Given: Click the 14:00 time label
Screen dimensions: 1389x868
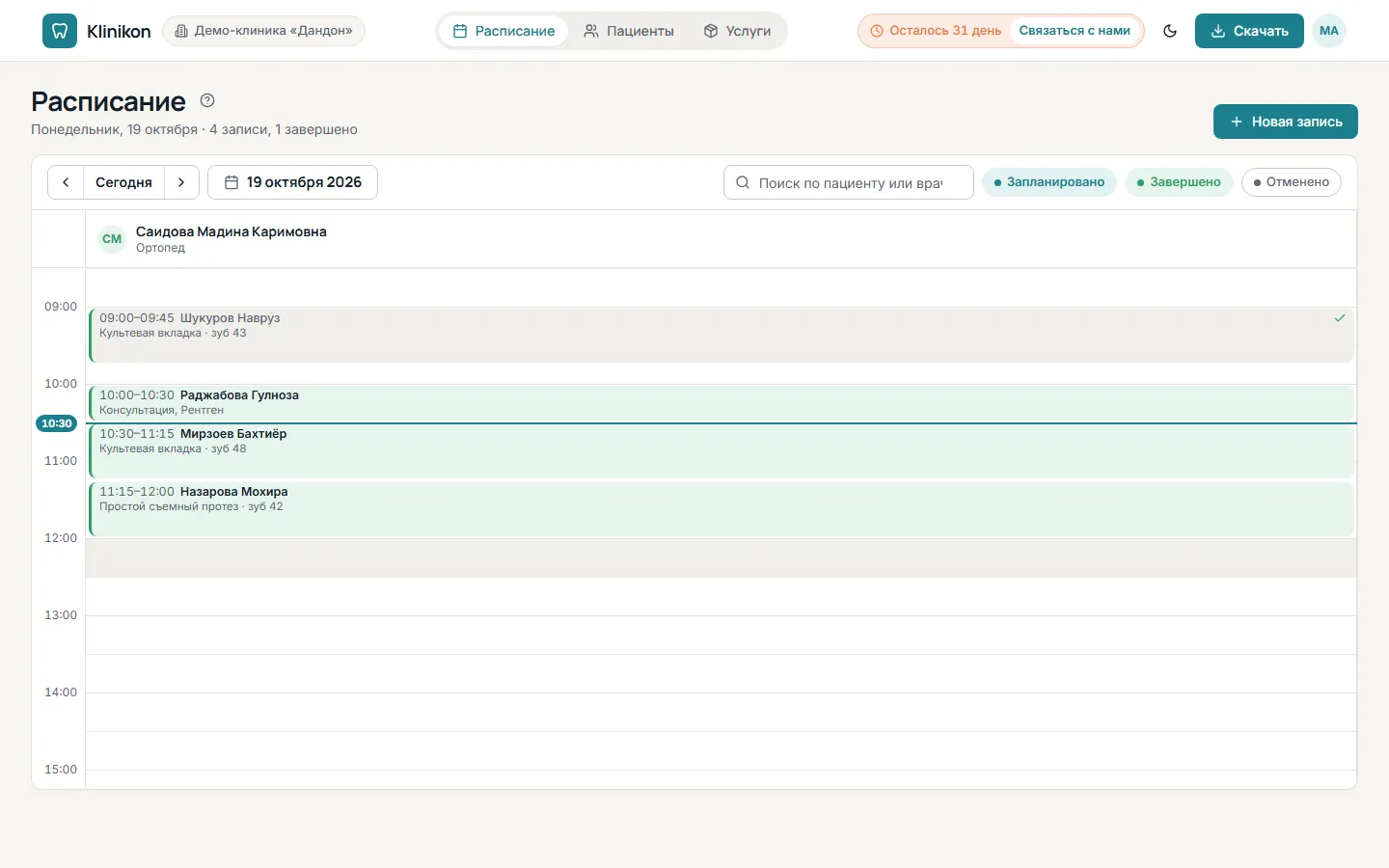Looking at the screenshot, I should [x=61, y=692].
